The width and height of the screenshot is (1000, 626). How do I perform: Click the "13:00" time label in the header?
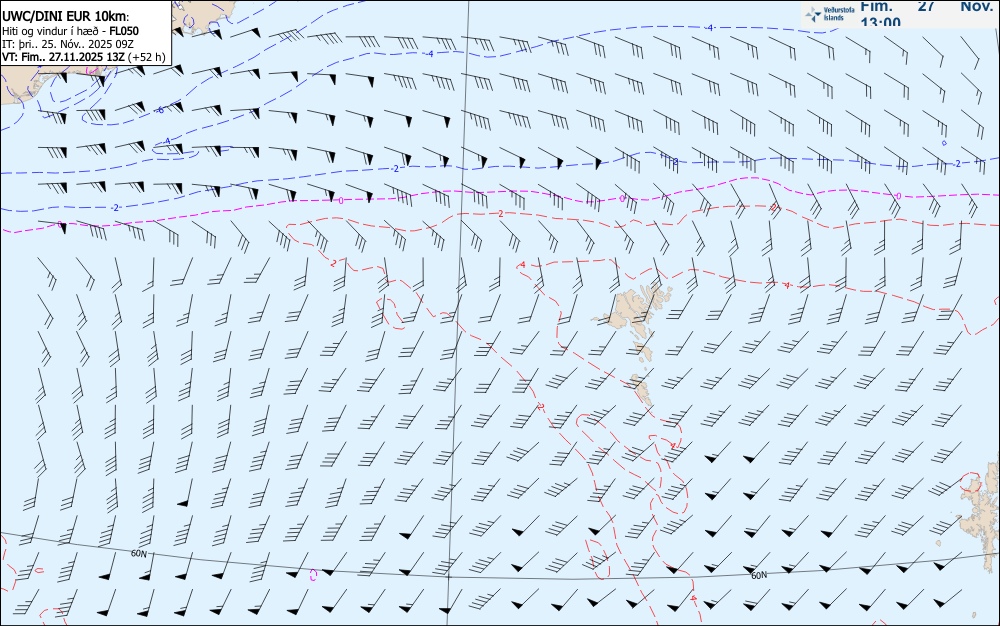coord(880,22)
